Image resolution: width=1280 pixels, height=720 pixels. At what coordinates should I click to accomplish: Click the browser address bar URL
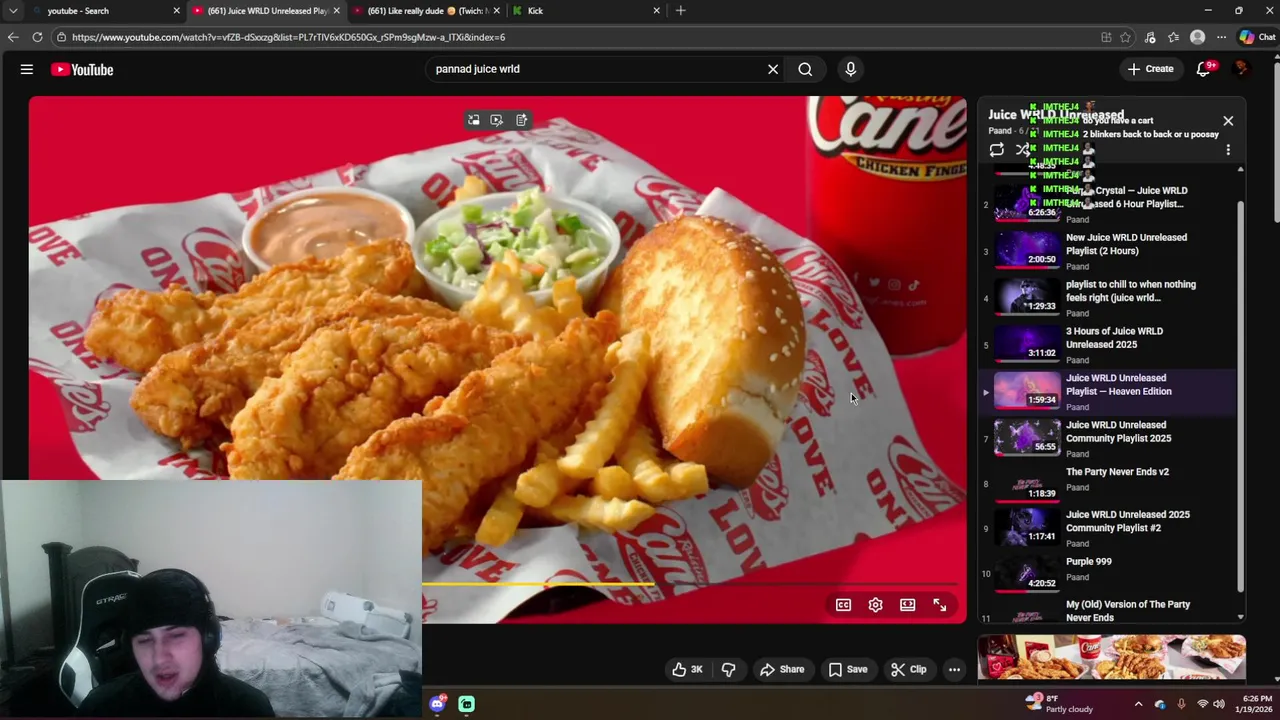click(288, 37)
